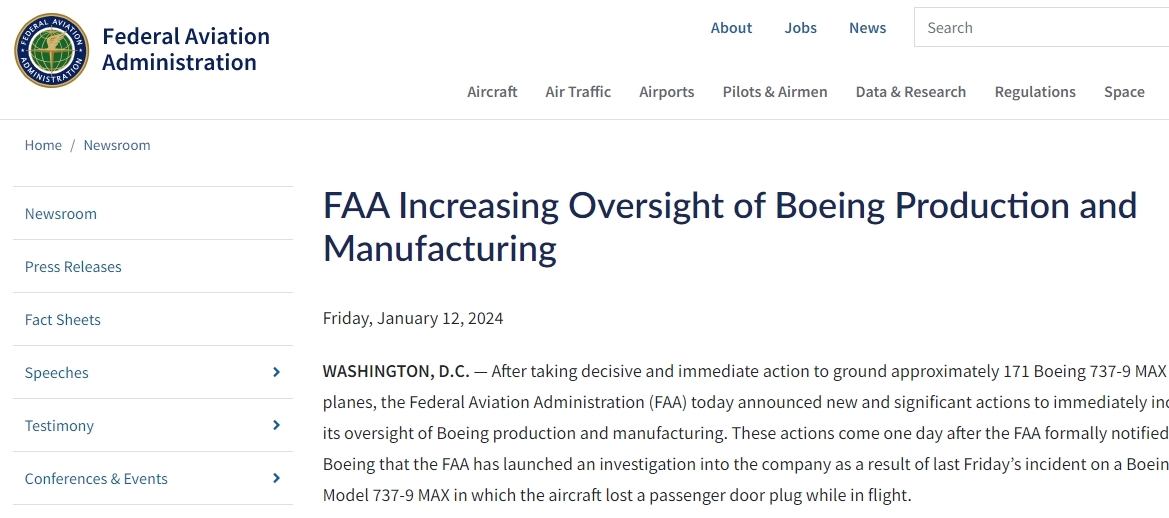Select Pilots & Airmen in navigation
The width and height of the screenshot is (1169, 518).
point(775,92)
